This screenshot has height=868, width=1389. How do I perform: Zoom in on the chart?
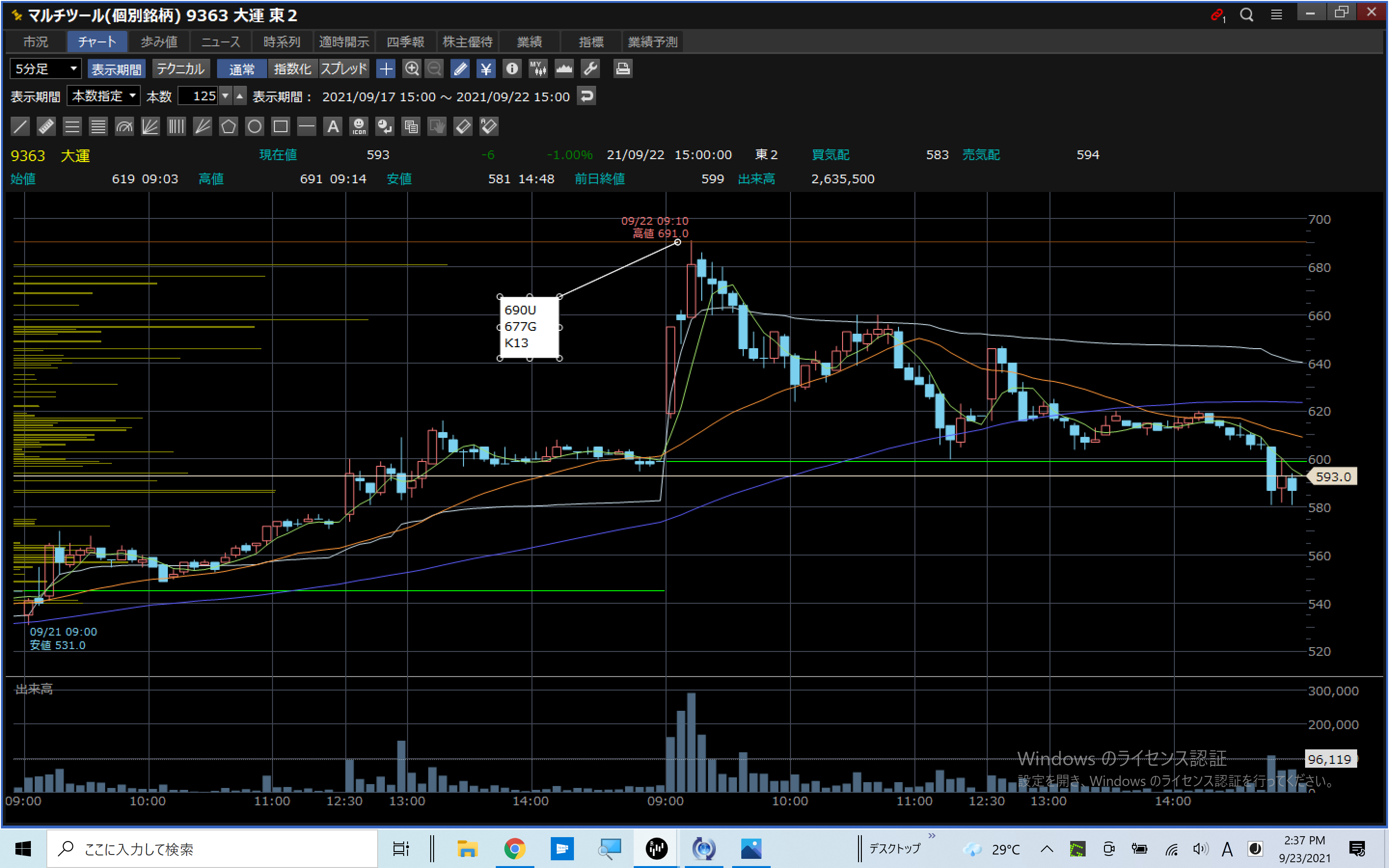(411, 69)
